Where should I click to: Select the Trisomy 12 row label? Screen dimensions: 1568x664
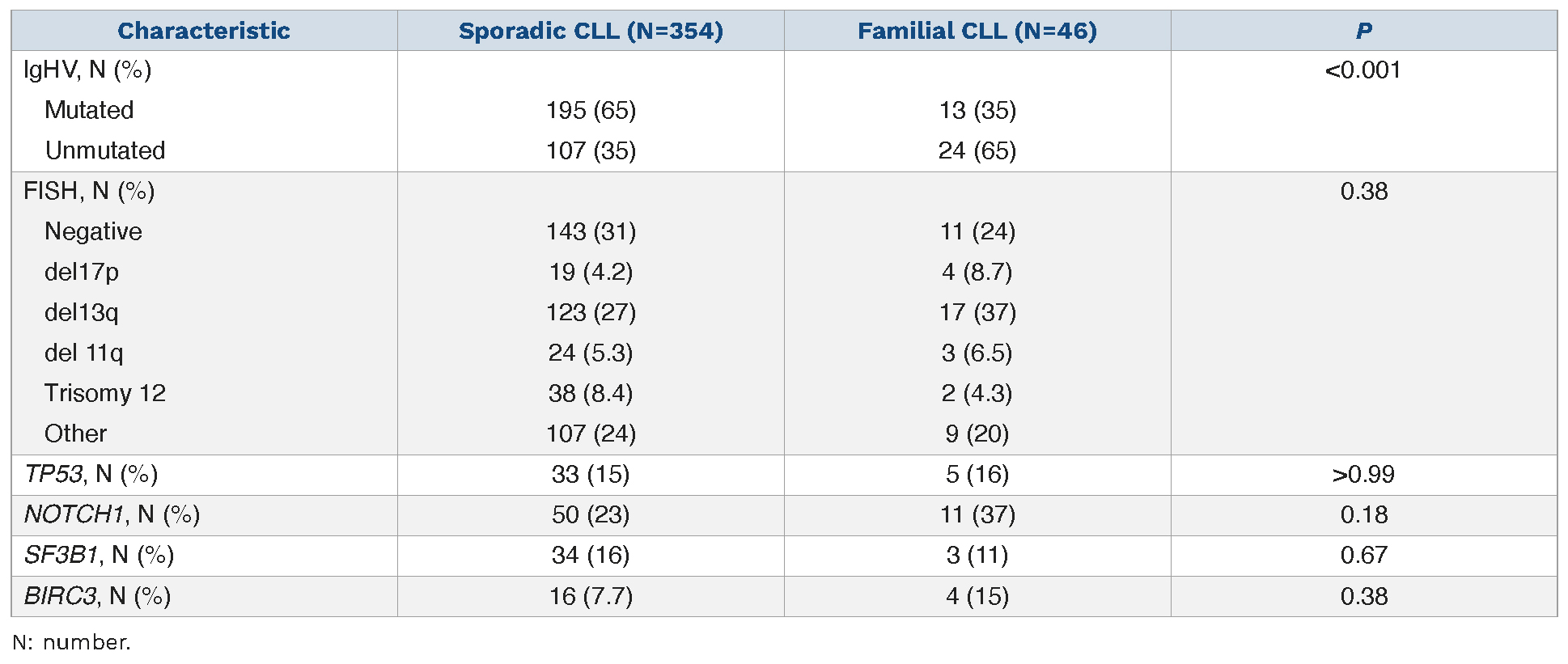[105, 393]
